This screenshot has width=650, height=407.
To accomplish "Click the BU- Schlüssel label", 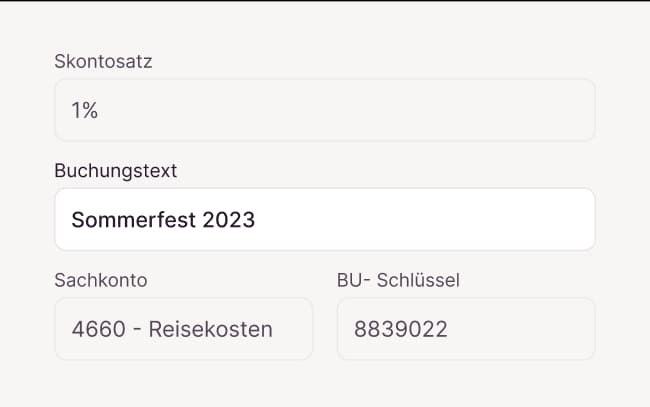I will (x=398, y=280).
